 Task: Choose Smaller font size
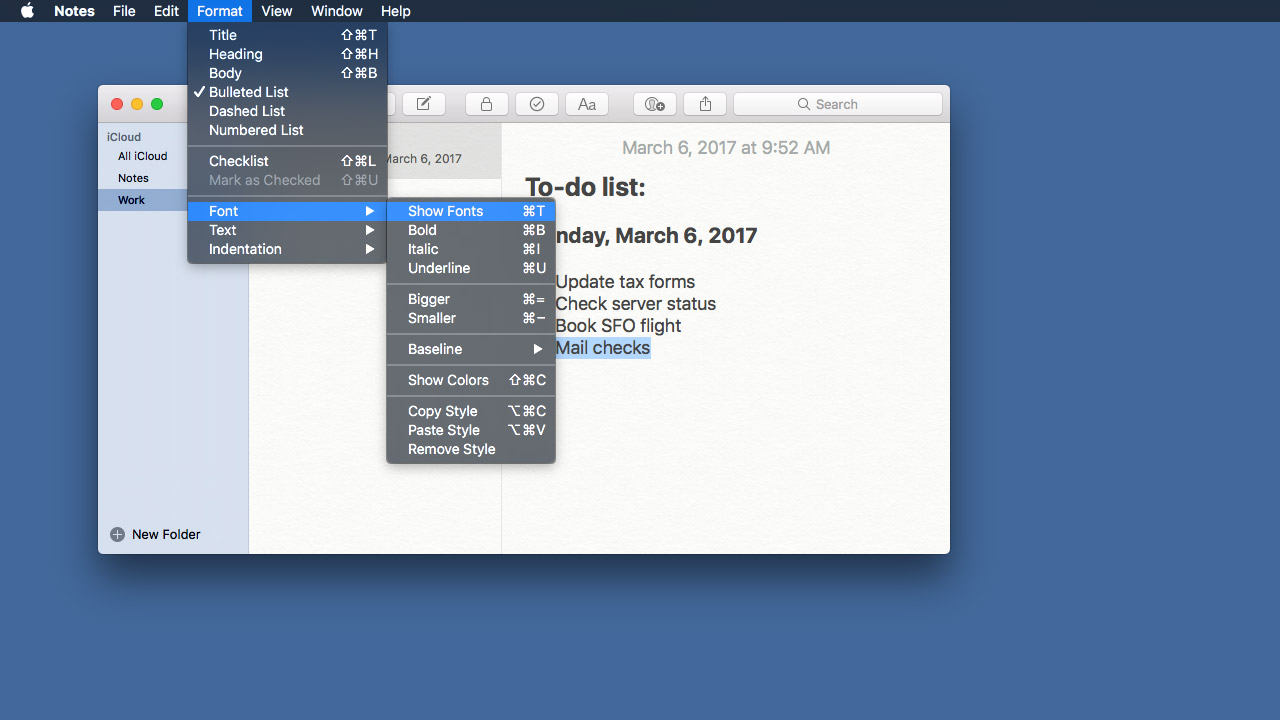471,318
